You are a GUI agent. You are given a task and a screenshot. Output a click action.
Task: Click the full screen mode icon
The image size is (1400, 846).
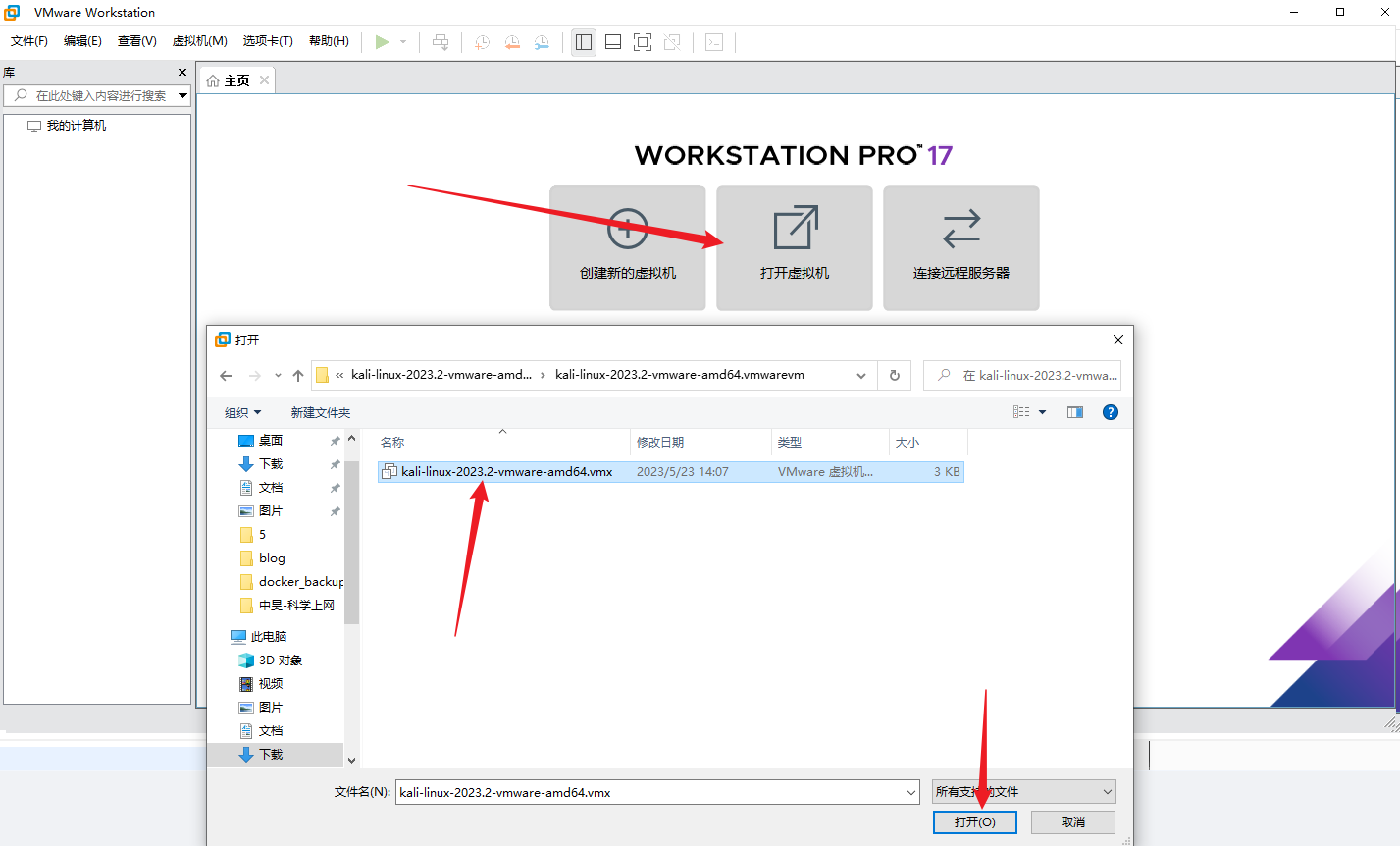pos(643,42)
